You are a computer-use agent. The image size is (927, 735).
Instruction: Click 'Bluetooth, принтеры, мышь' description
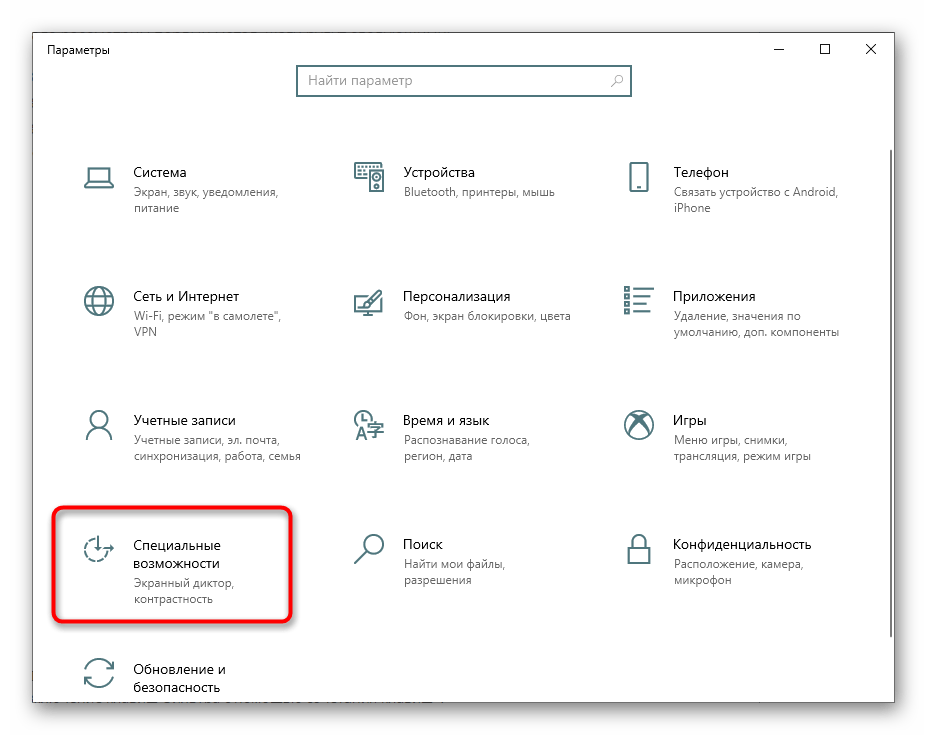coord(479,192)
